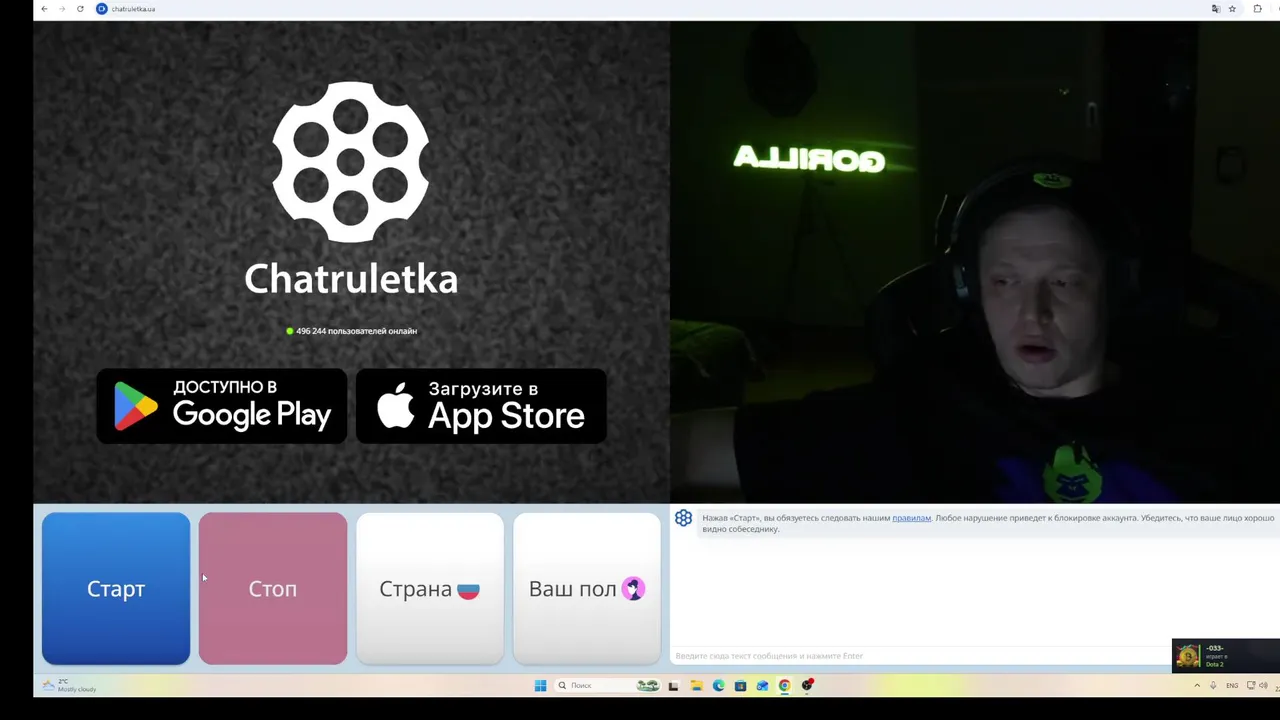Image resolution: width=1280 pixels, height=720 pixels.
Task: Open Task View from the taskbar
Action: tap(673, 685)
